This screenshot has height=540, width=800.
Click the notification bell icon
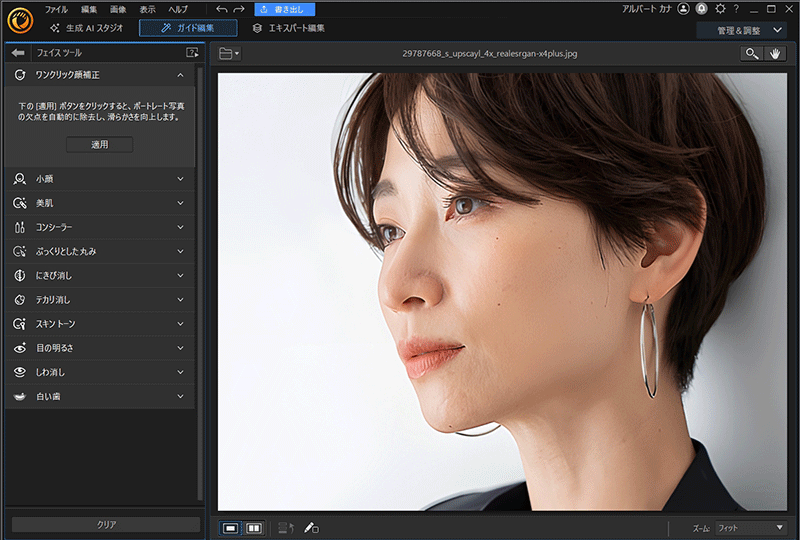click(x=703, y=9)
